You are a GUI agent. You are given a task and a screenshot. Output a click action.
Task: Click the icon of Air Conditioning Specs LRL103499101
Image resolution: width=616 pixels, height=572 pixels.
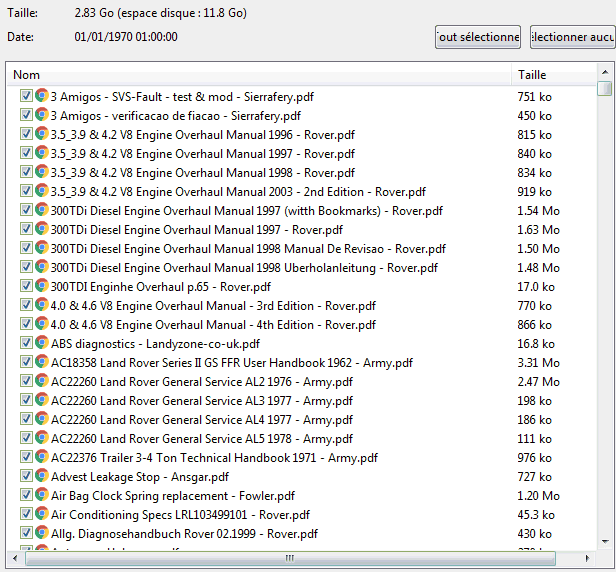click(42, 514)
